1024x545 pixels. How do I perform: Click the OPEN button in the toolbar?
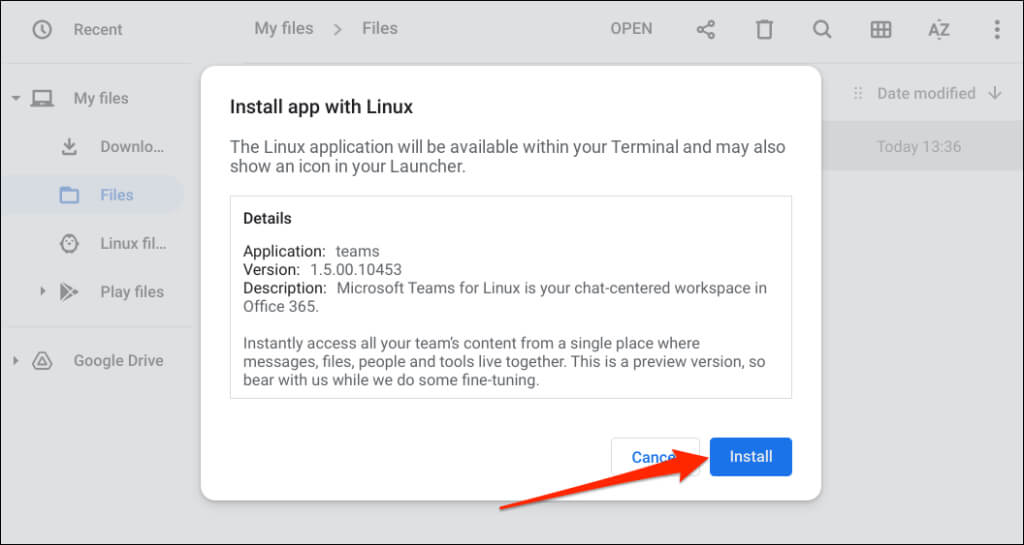(631, 29)
